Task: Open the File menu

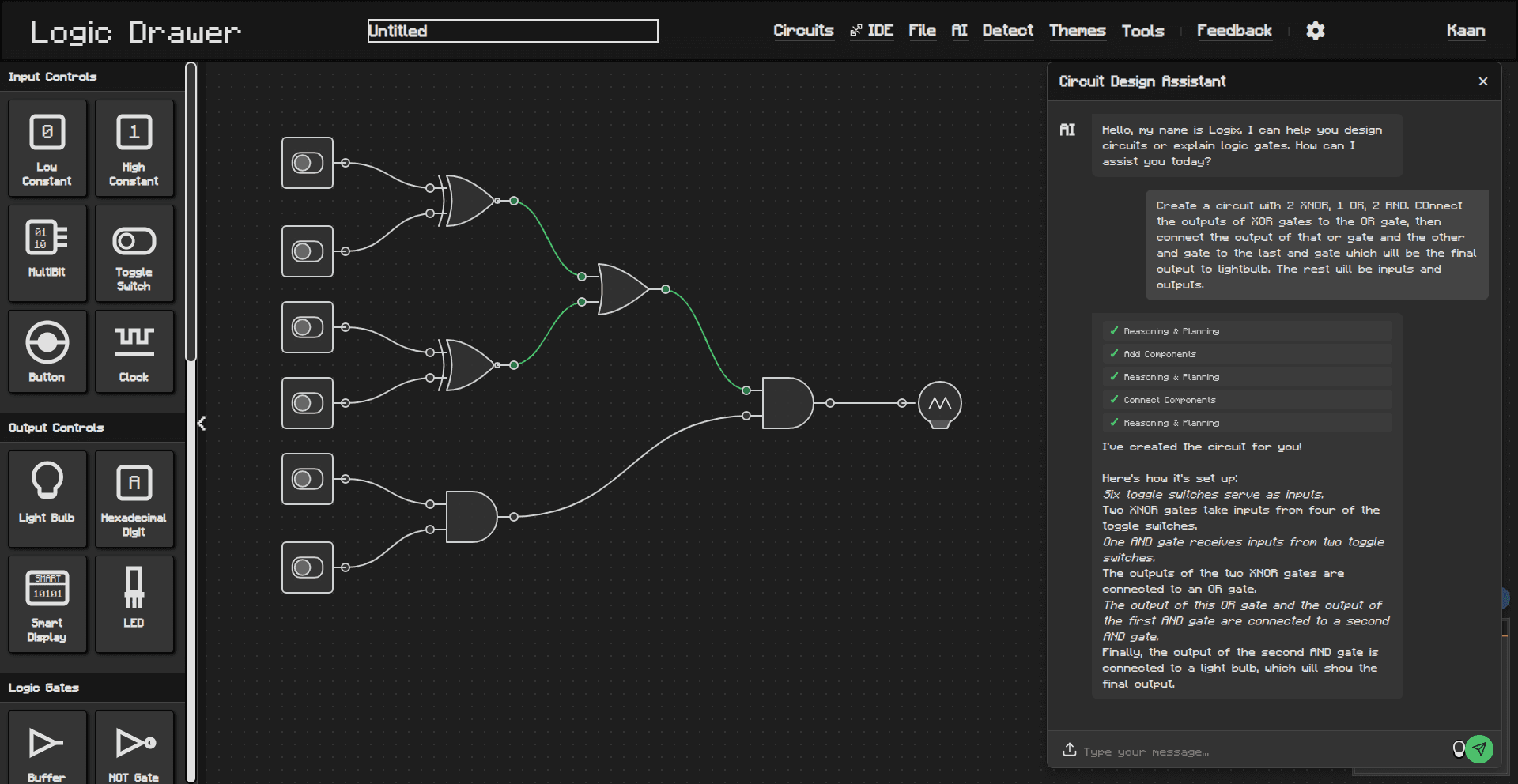Action: [x=922, y=31]
